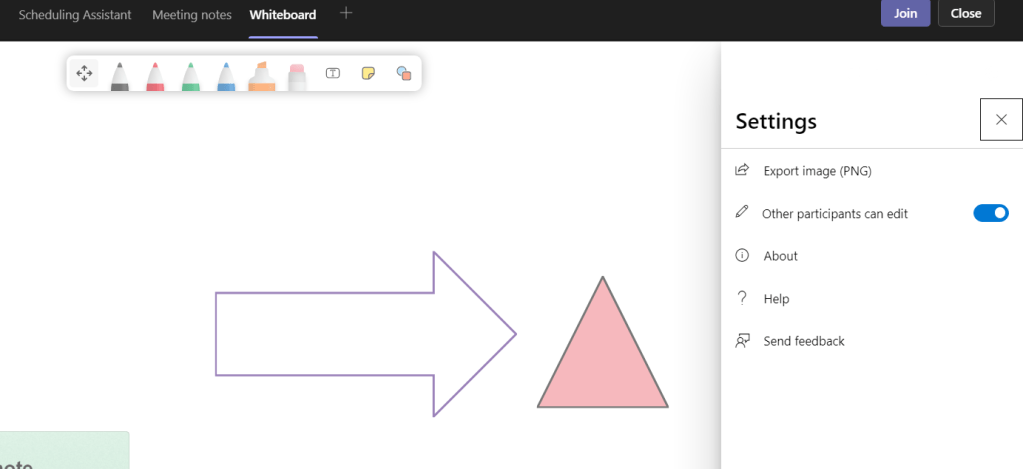Activate the eraser tool
The width and height of the screenshot is (1023, 469).
point(297,76)
